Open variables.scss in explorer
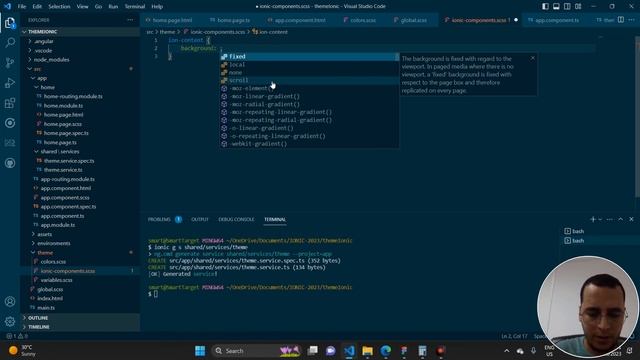This screenshot has height=360, width=640. pyautogui.click(x=56, y=280)
